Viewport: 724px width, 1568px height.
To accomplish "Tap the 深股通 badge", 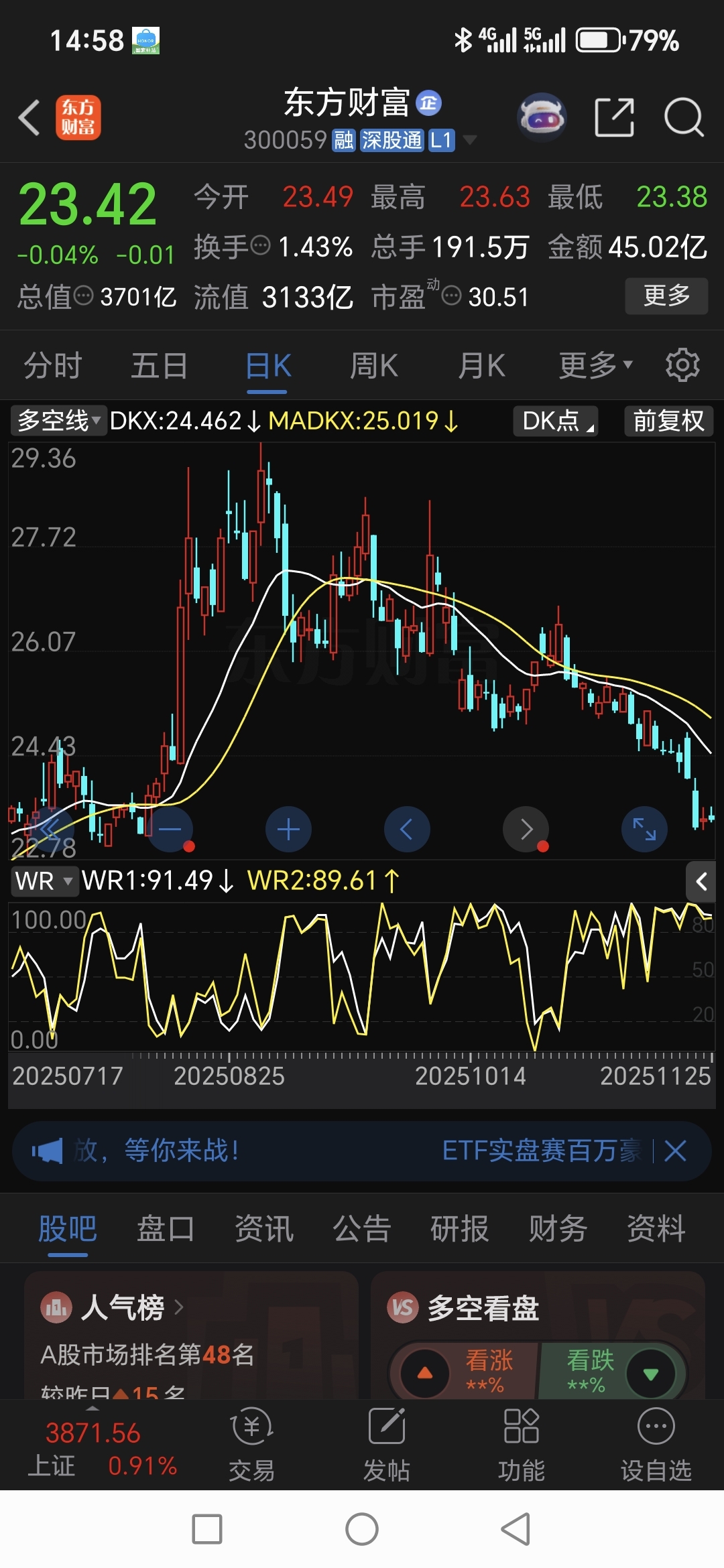I will [x=391, y=141].
